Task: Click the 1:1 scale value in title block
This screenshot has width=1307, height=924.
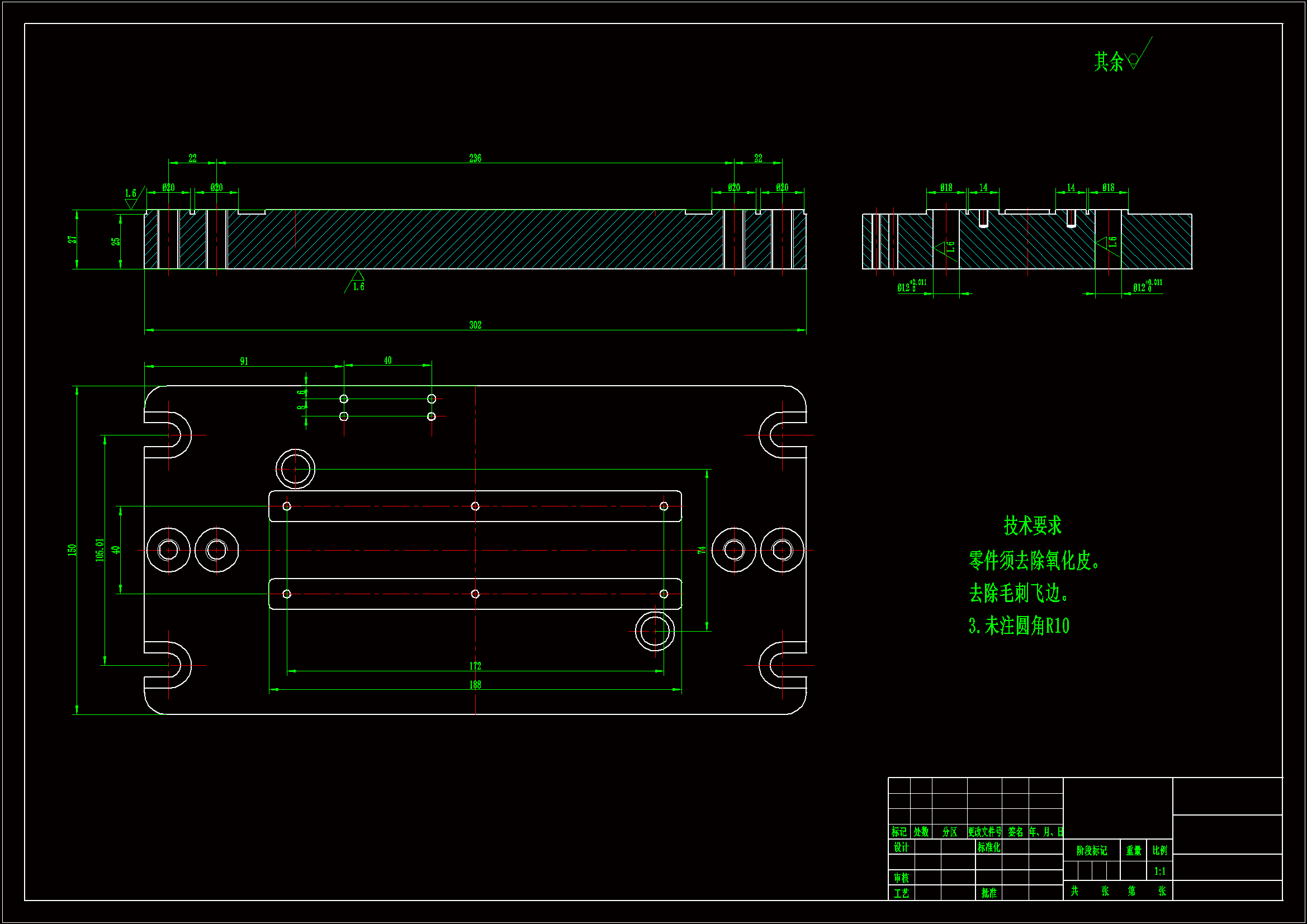Action: (1159, 871)
